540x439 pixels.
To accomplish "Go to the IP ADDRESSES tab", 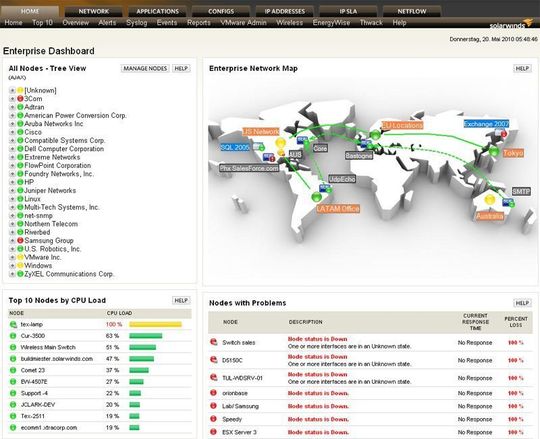I will (x=284, y=11).
